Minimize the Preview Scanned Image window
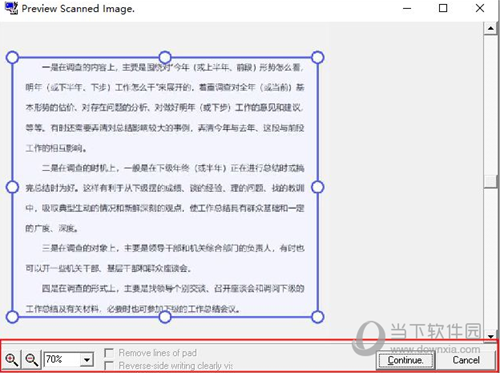This screenshot has height=373, width=500. click(407, 8)
